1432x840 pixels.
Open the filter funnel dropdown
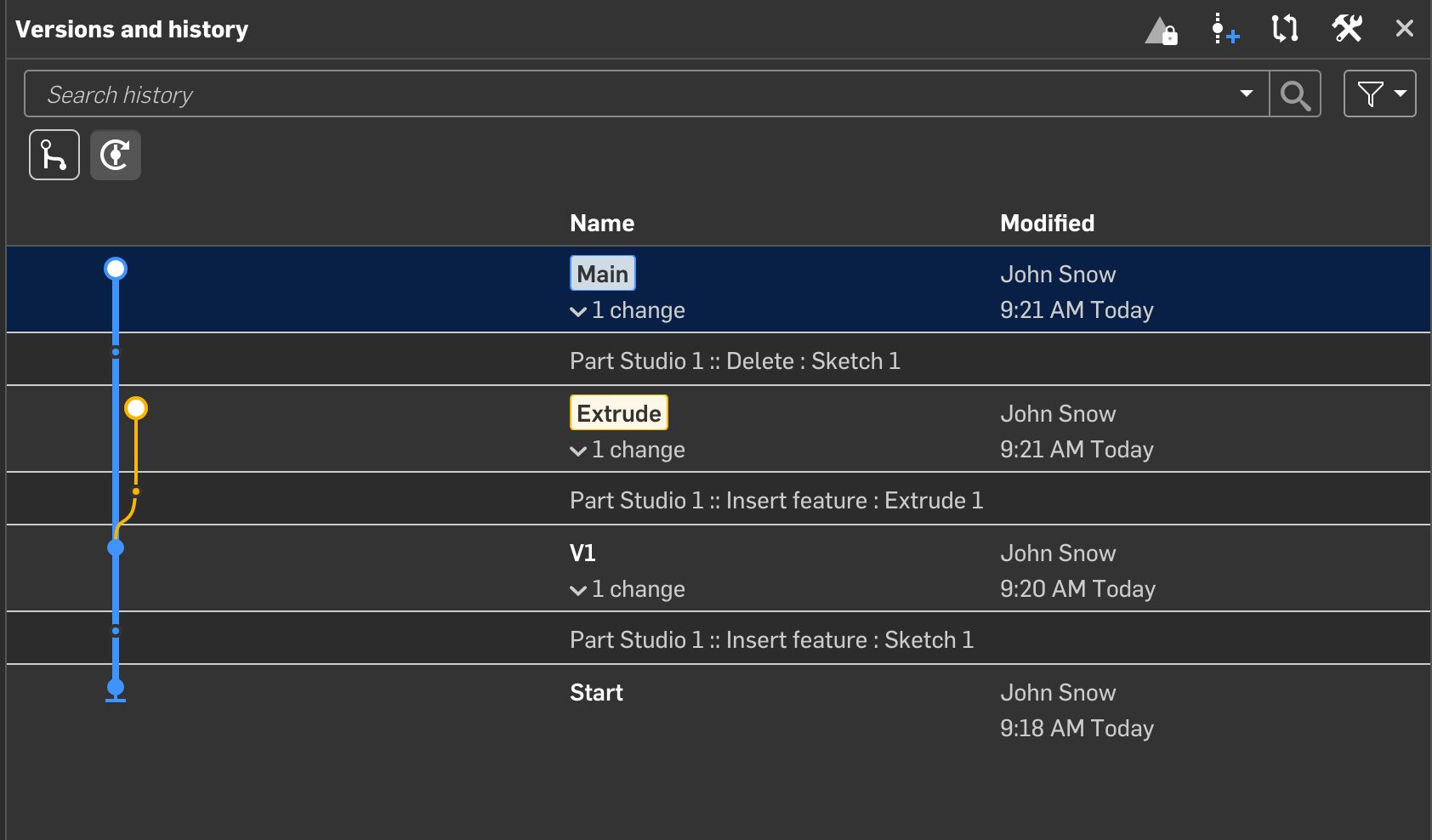coord(1379,94)
